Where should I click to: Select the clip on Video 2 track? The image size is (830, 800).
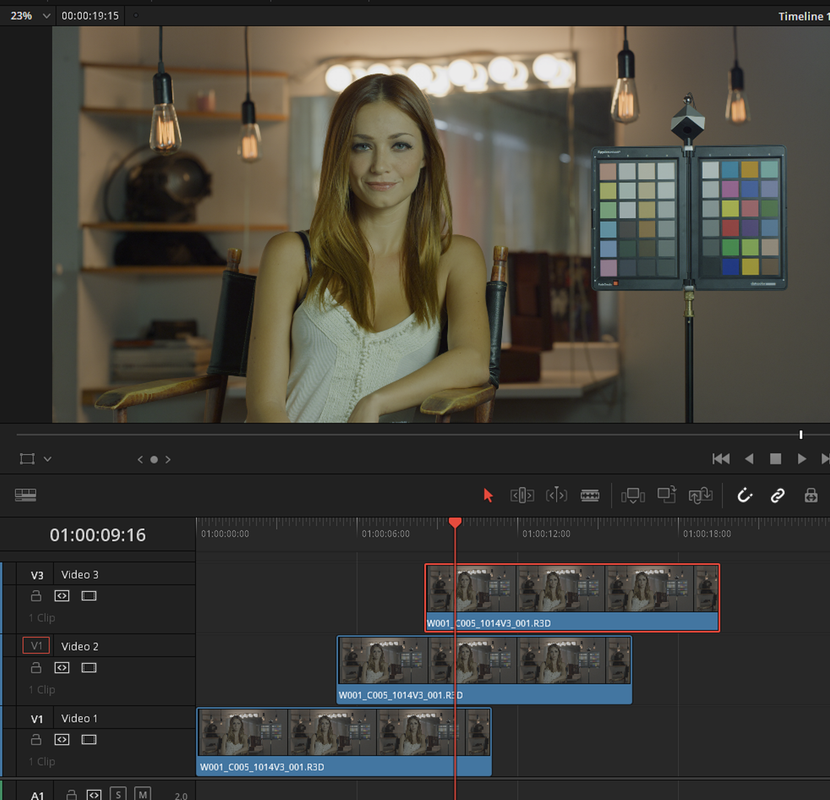[484, 670]
